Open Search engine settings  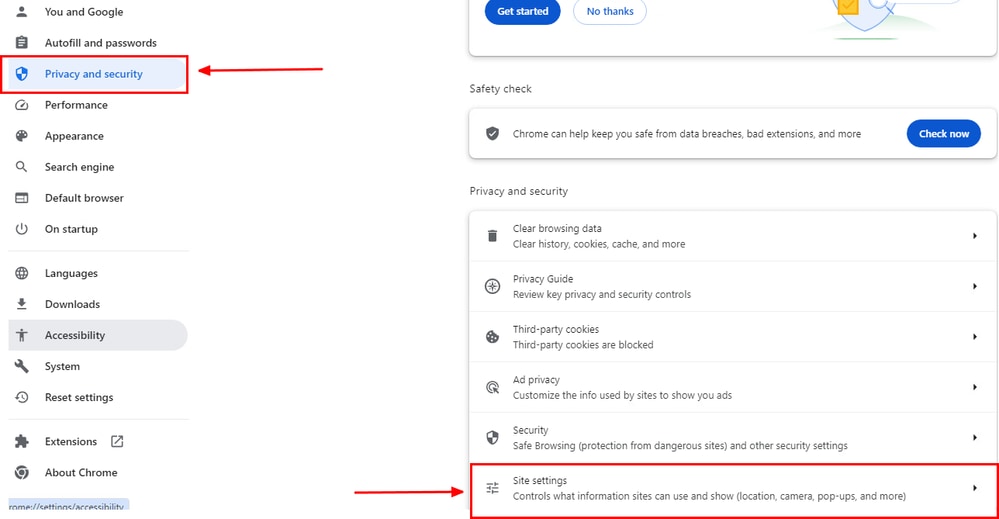[x=80, y=167]
